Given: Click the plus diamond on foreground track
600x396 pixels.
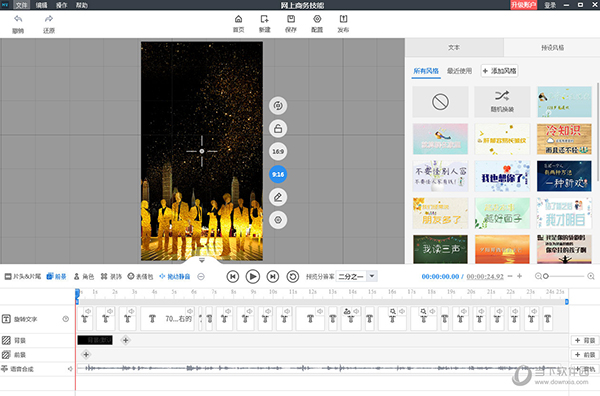Looking at the screenshot, I should point(86,355).
